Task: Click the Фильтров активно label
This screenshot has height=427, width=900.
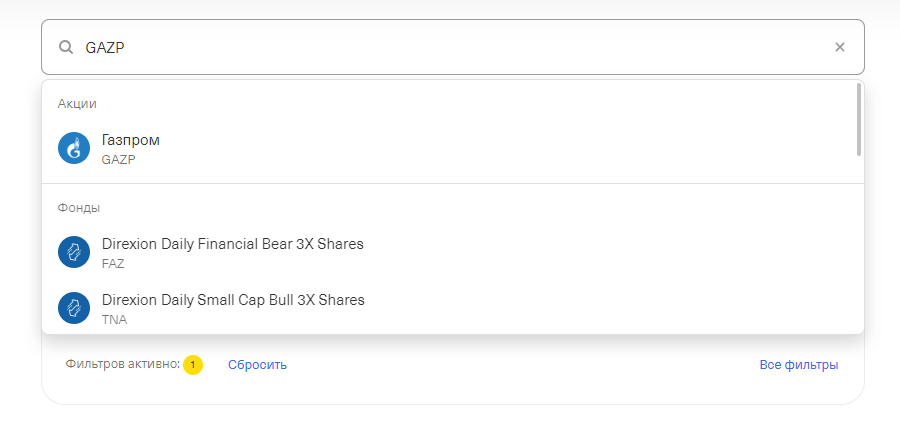Action: point(122,365)
